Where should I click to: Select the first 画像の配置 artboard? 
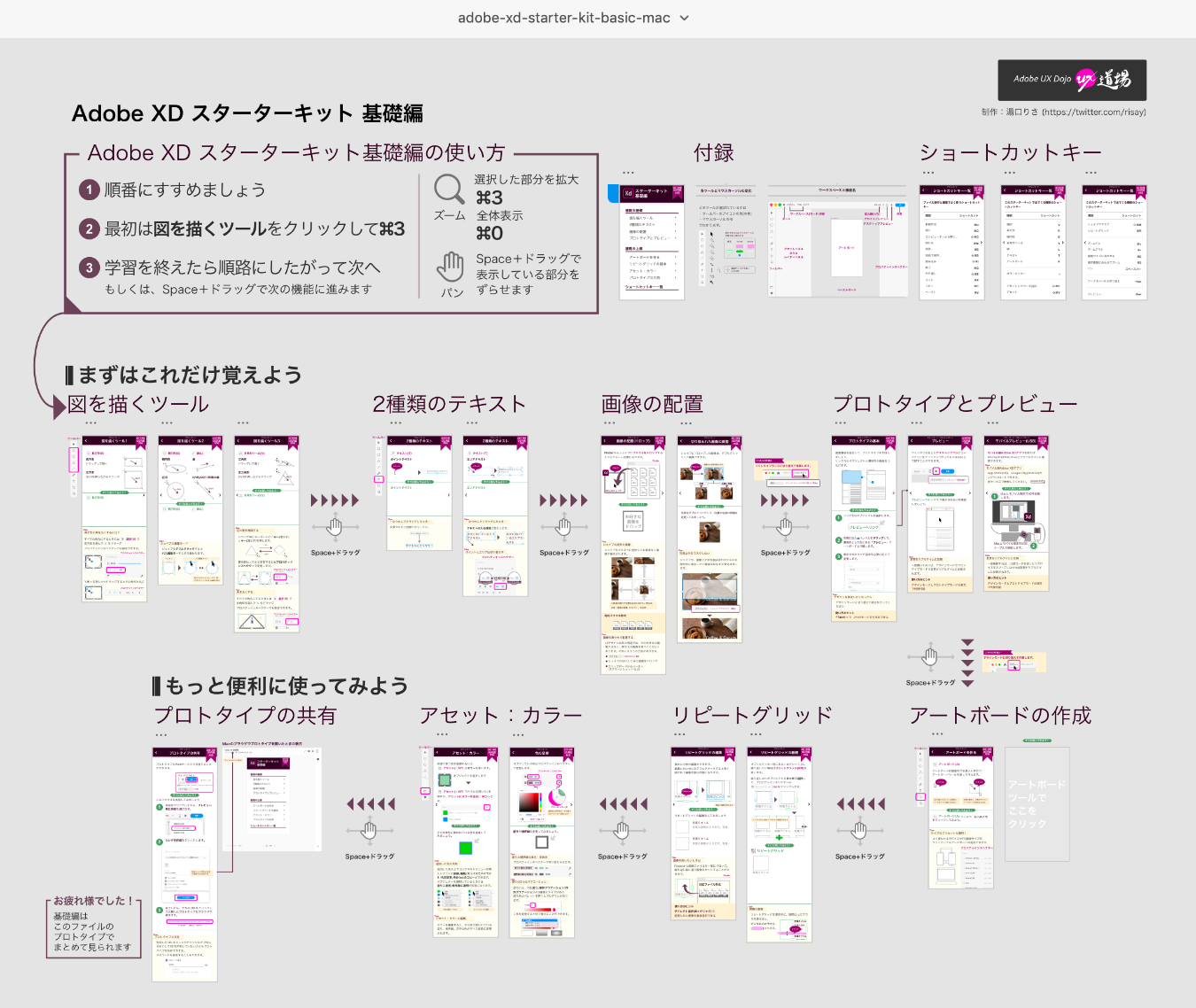click(633, 555)
